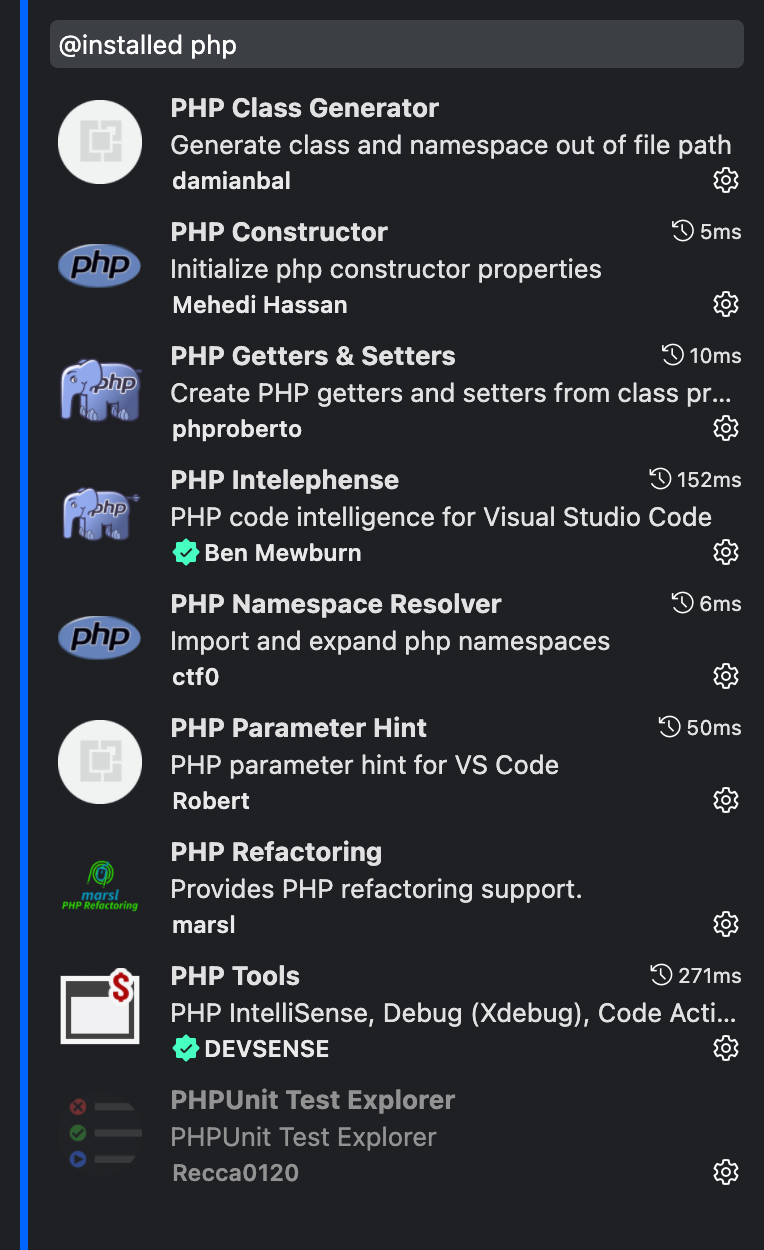Click the PHP Intelephense elephant icon
Screen dimensions: 764x1250
100,514
